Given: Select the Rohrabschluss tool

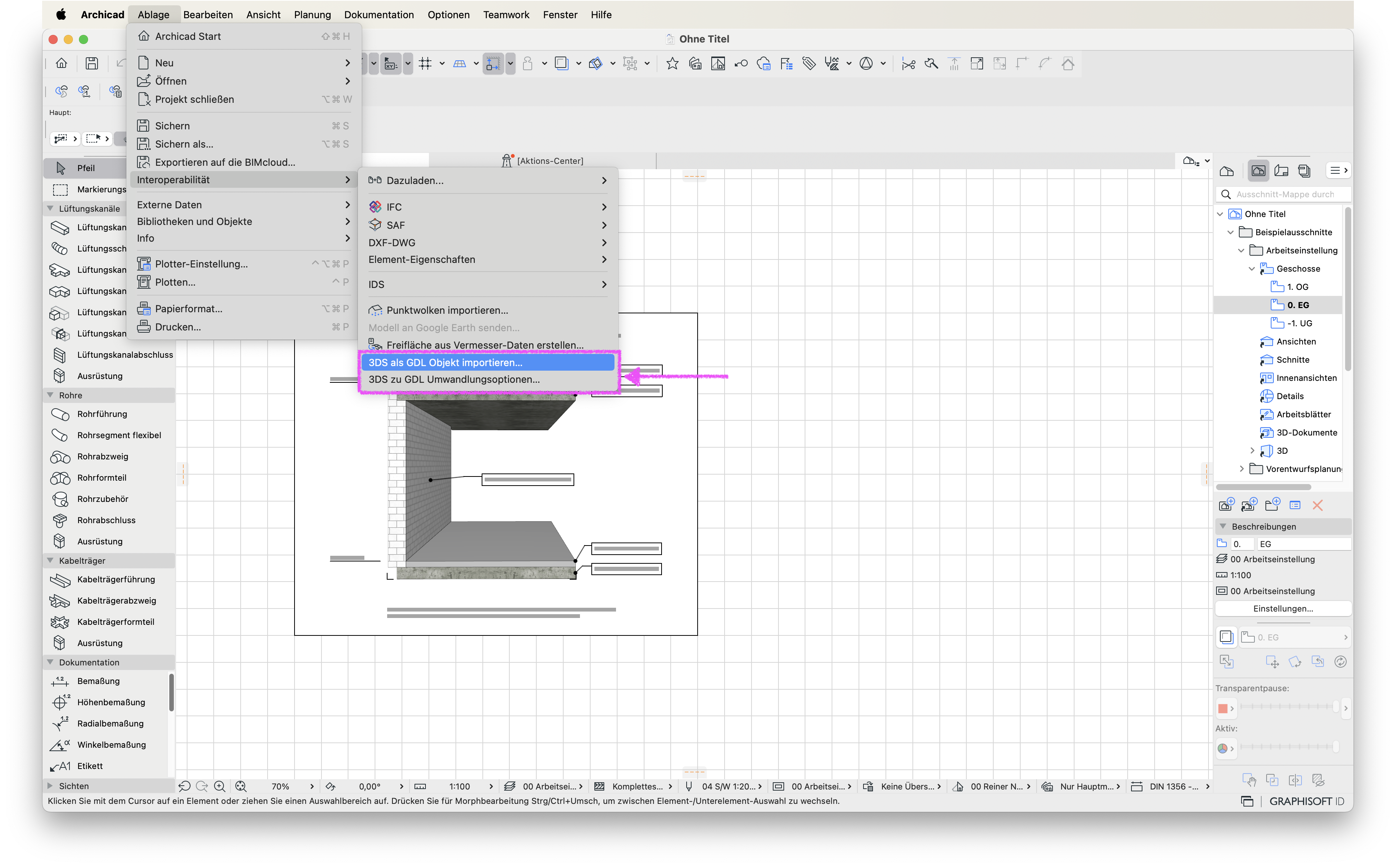Looking at the screenshot, I should click(110, 520).
